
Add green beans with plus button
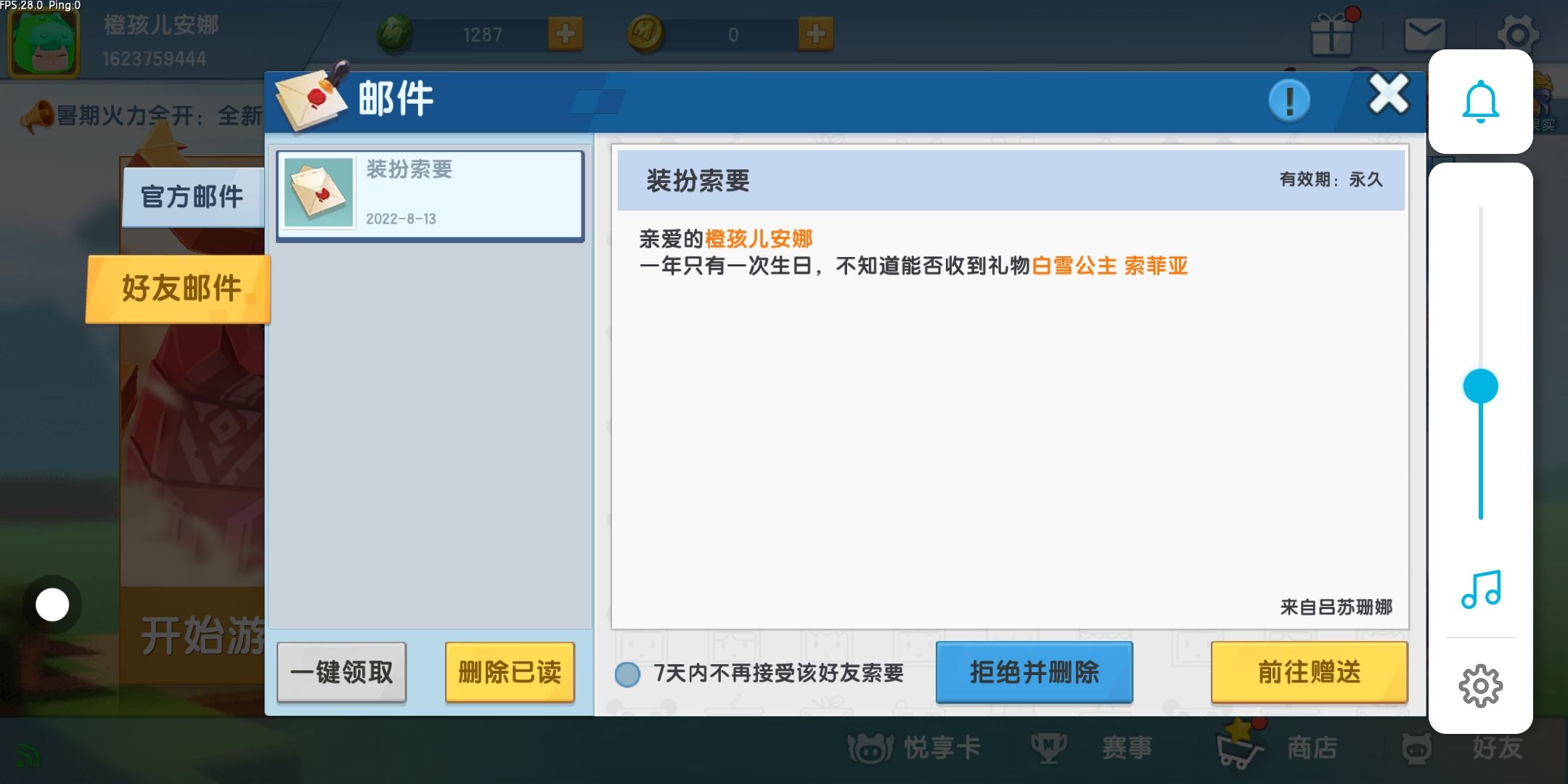coord(565,33)
